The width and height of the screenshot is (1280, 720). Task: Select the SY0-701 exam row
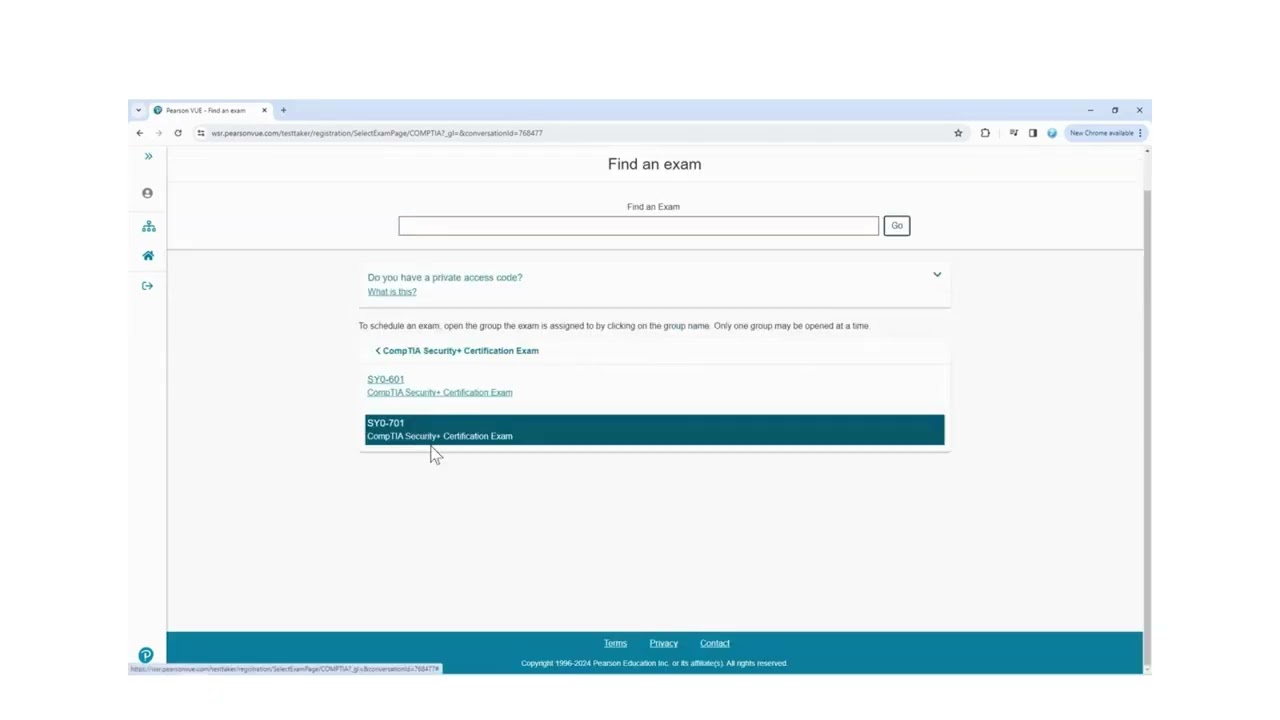[654, 430]
